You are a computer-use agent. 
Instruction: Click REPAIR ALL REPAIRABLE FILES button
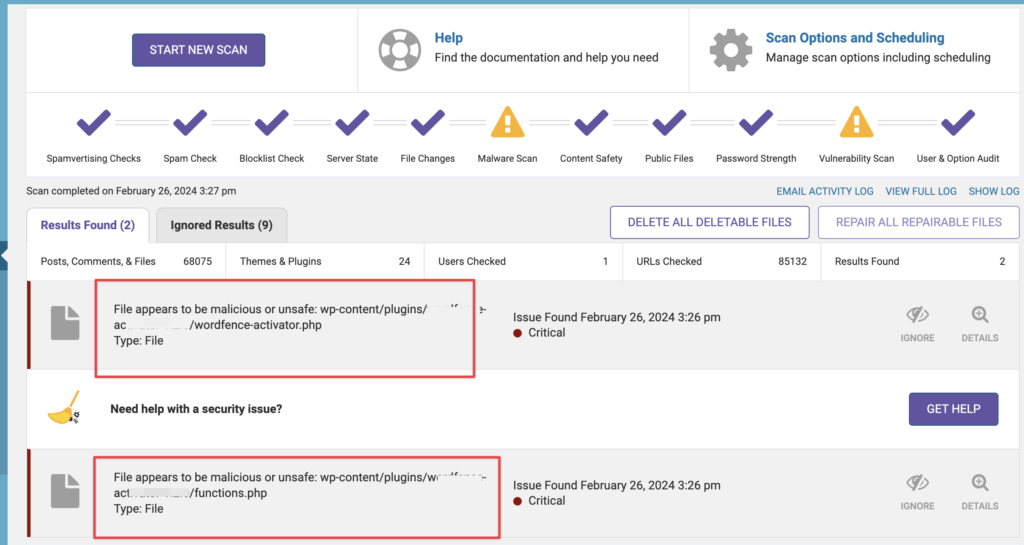918,223
